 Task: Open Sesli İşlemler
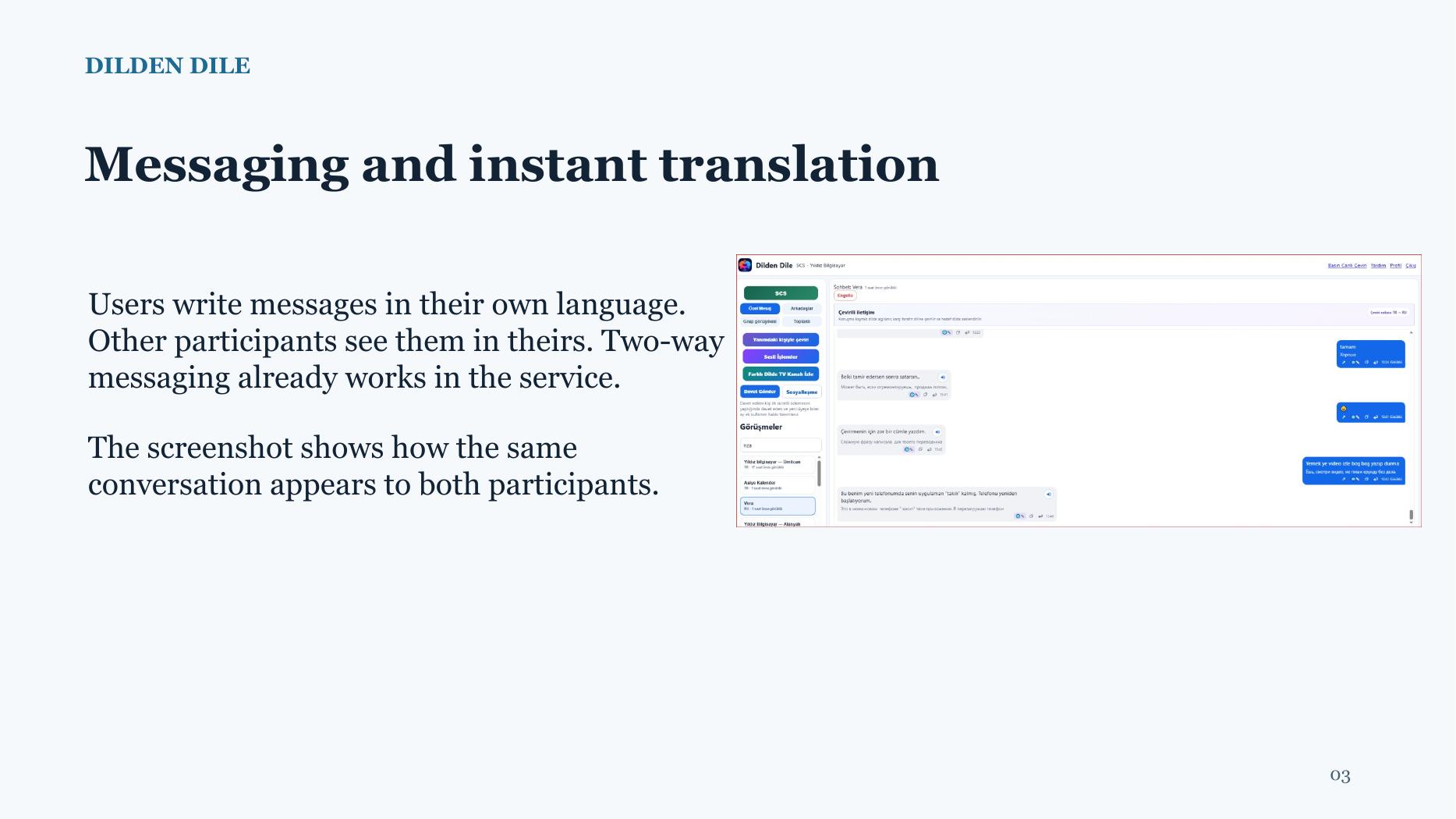point(781,356)
